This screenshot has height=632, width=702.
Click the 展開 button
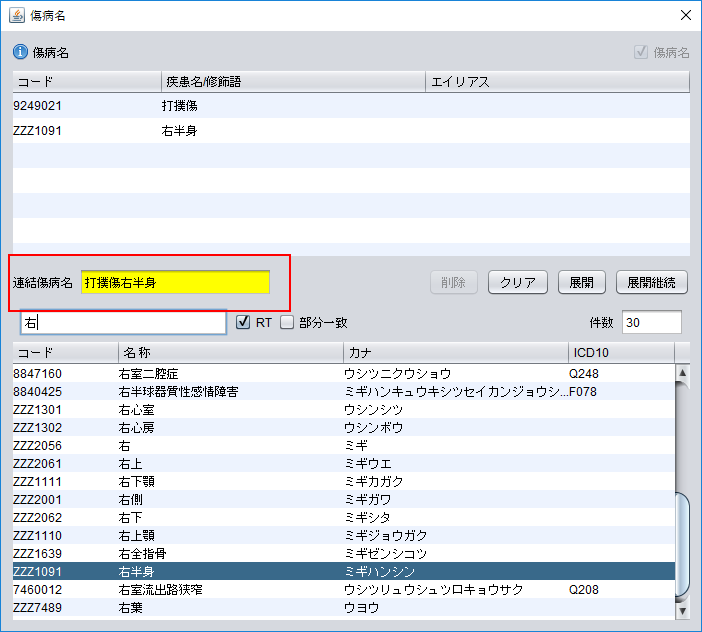coord(581,283)
